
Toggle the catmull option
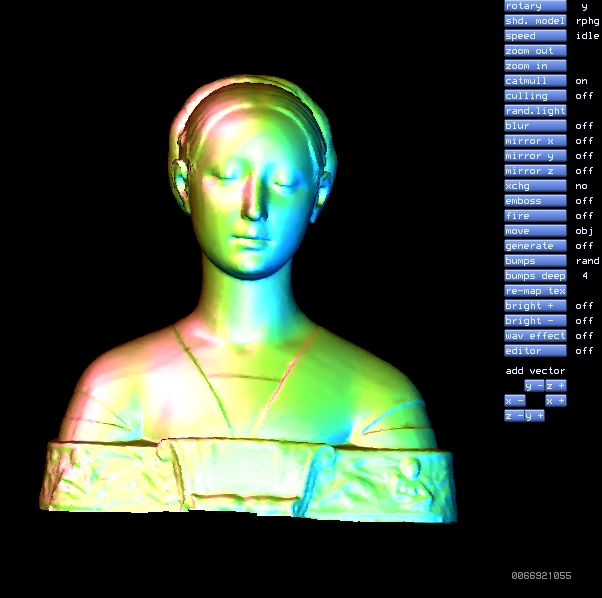point(535,81)
